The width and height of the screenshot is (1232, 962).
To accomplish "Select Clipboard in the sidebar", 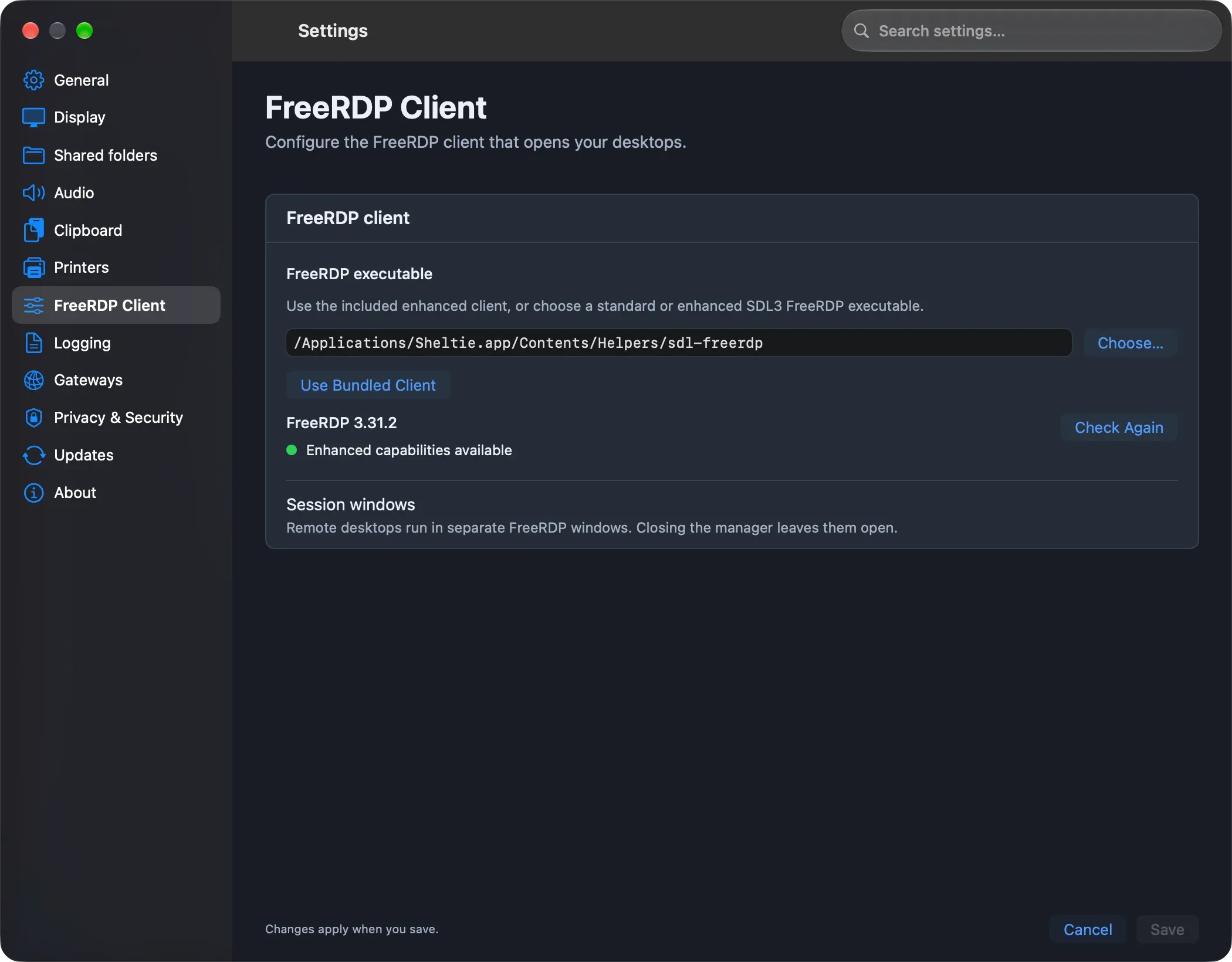I will click(116, 230).
